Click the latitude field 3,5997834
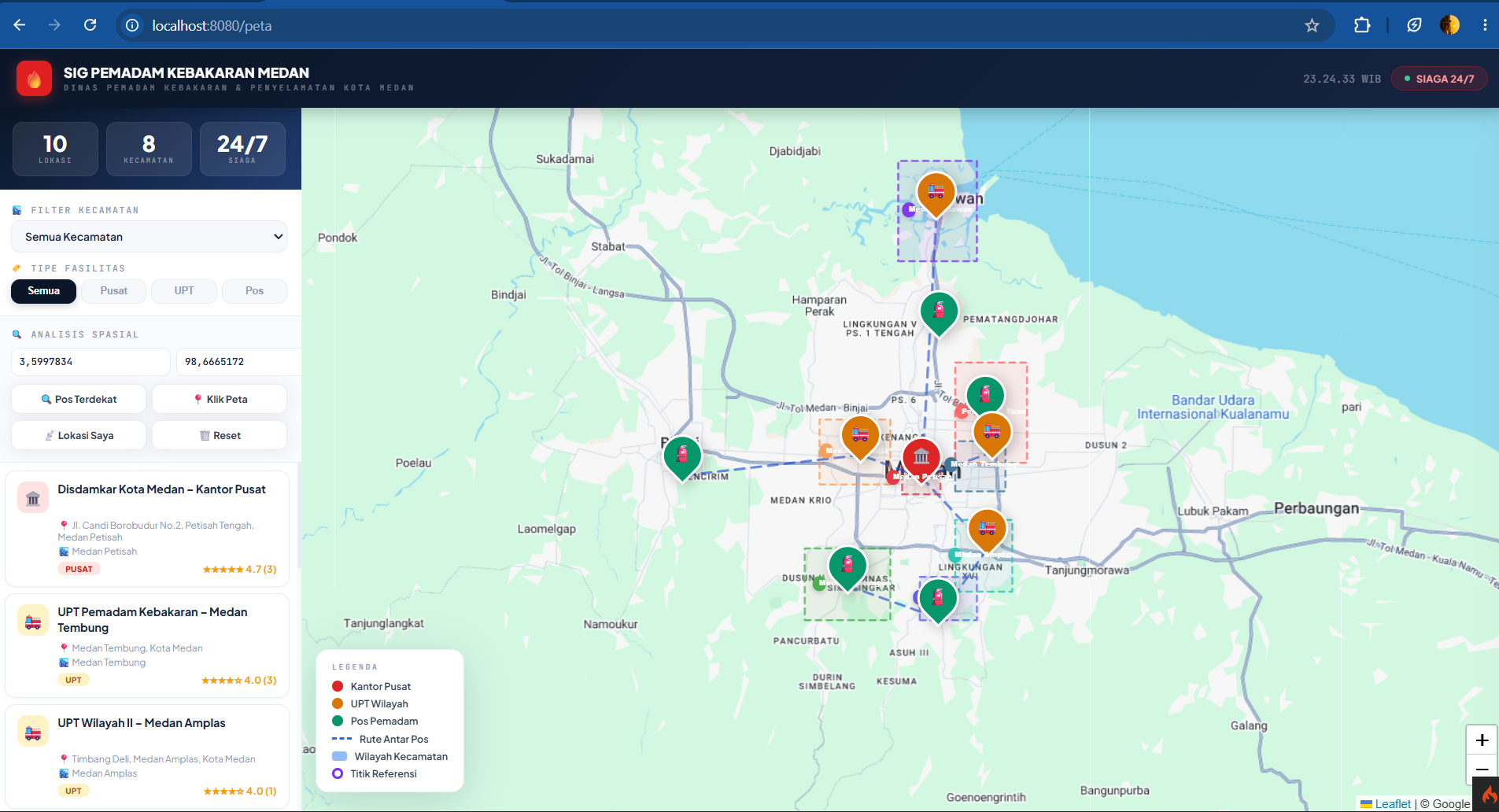 (90, 362)
